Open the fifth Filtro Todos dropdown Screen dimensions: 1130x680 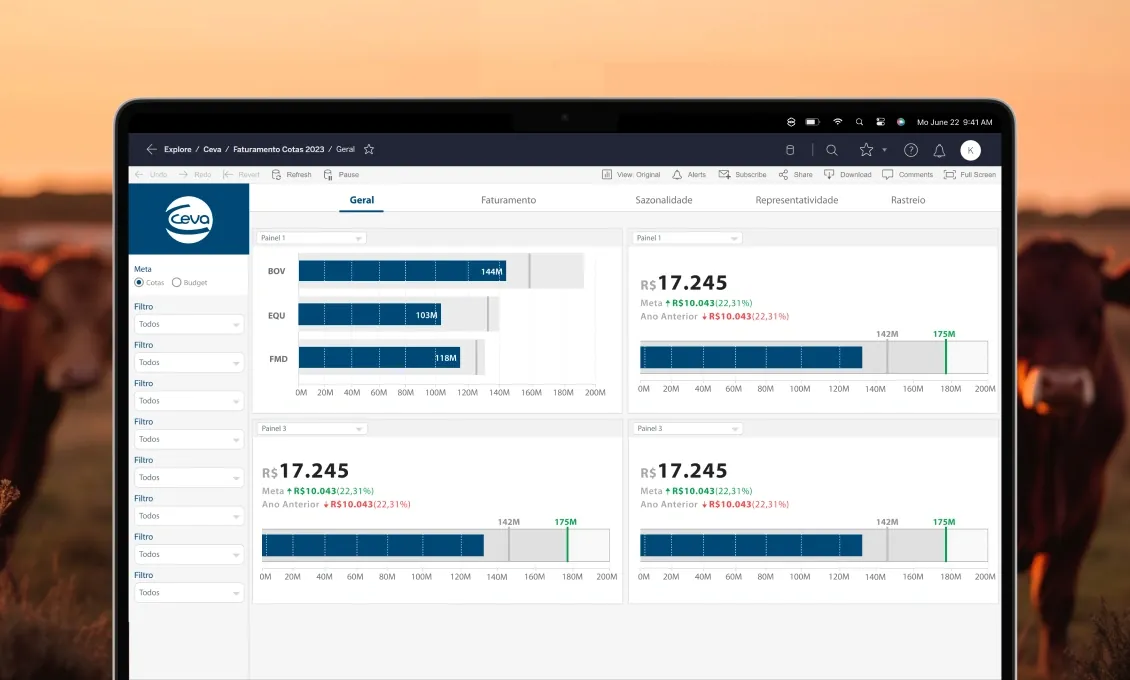pos(189,478)
